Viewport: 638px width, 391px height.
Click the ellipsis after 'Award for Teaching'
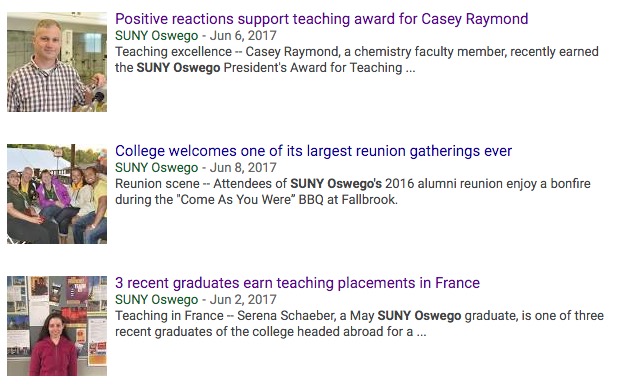[410, 70]
